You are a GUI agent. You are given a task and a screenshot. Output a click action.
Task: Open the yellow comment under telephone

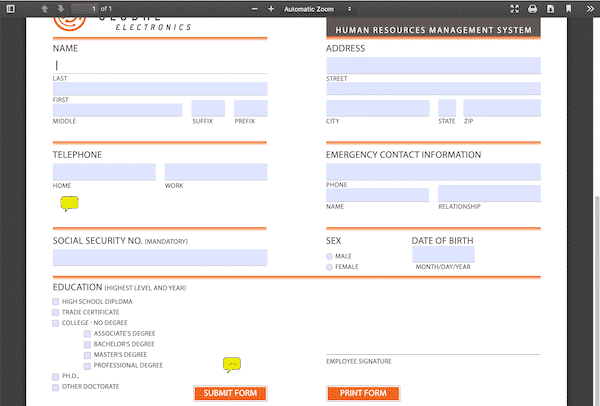pos(69,203)
